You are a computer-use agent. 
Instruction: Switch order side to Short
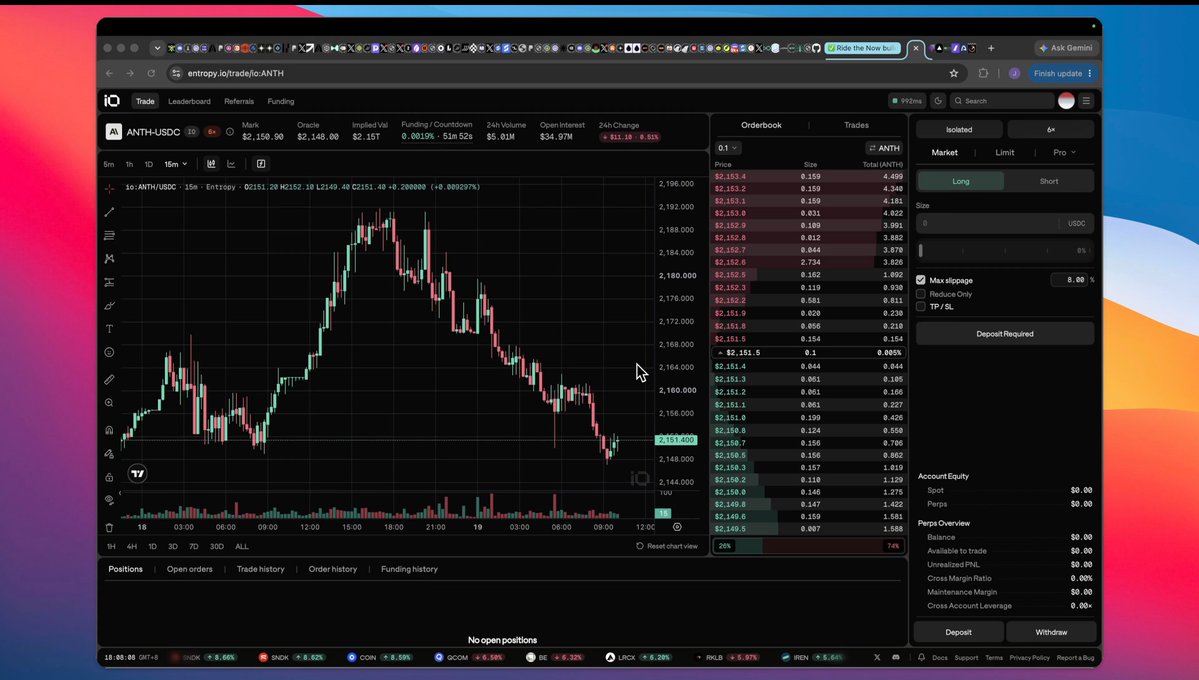(x=1049, y=181)
